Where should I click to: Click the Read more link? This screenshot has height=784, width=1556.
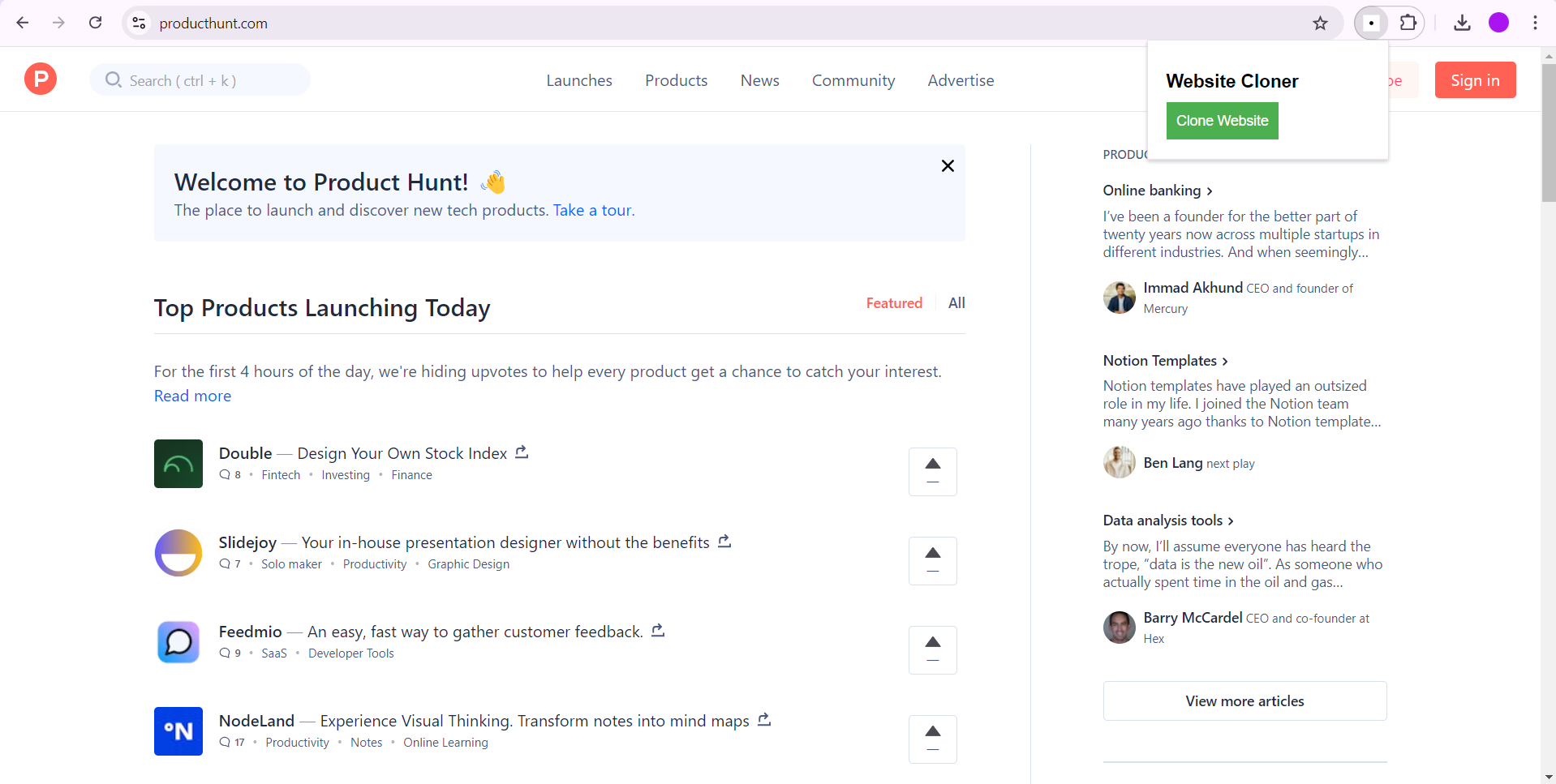pyautogui.click(x=193, y=396)
